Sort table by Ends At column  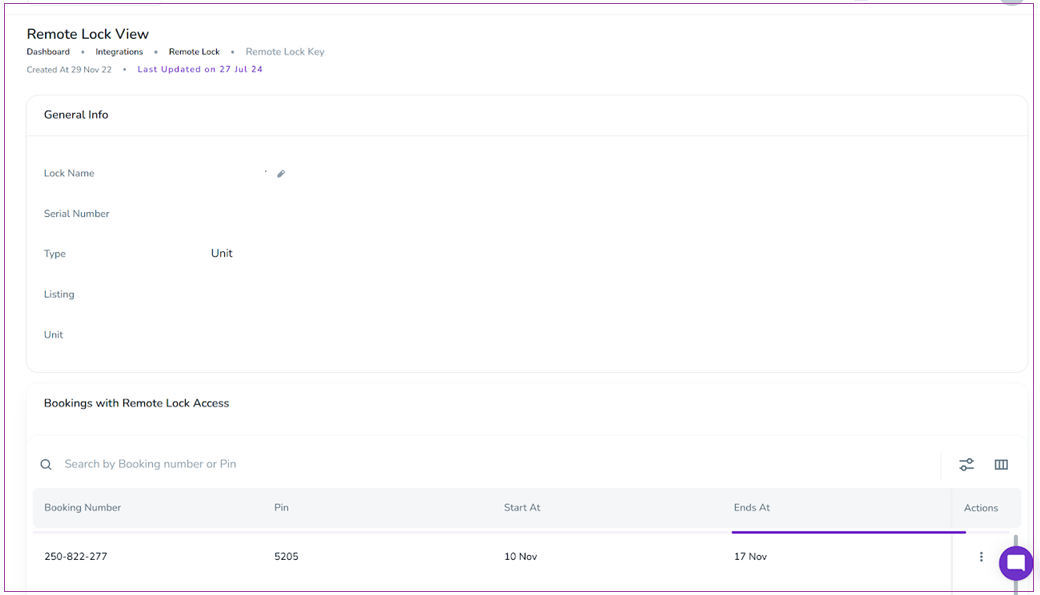point(752,508)
